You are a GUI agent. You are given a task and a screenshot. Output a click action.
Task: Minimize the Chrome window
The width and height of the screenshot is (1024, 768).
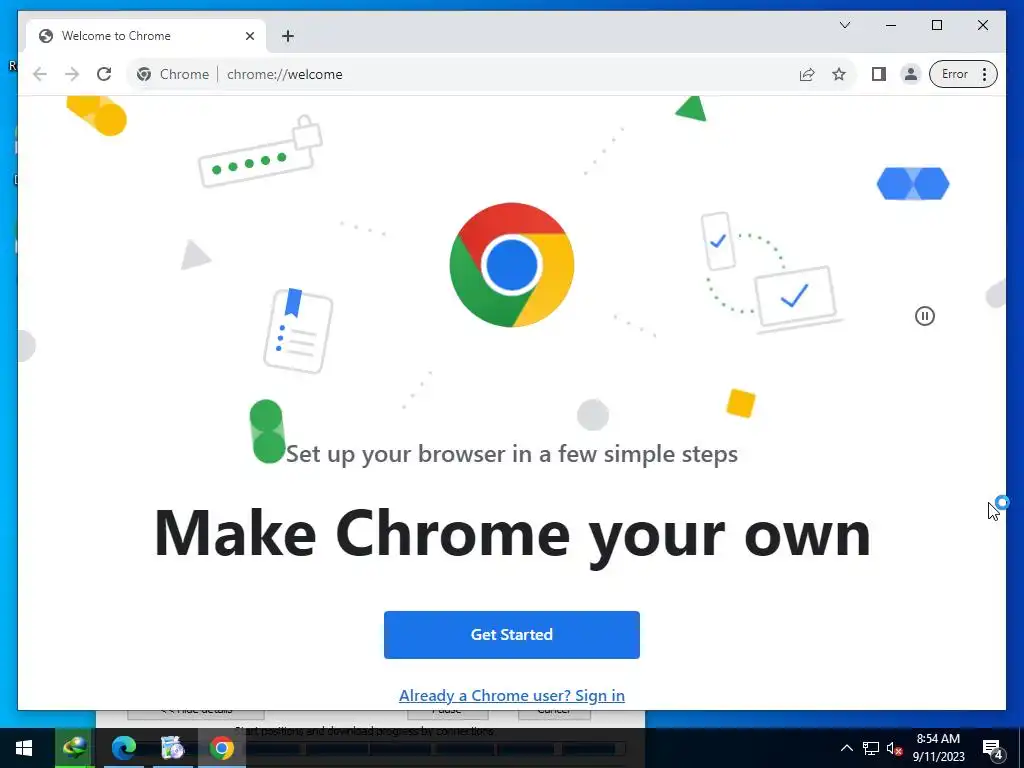tap(891, 25)
